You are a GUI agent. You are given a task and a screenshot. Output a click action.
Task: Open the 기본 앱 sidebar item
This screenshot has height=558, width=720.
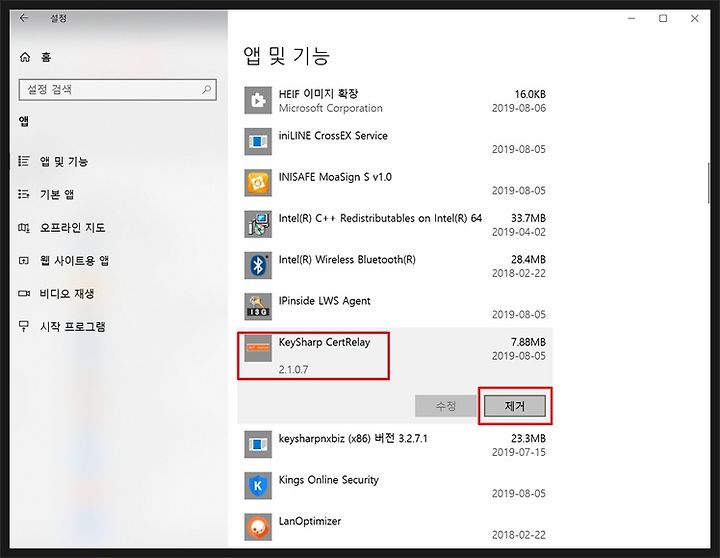(x=118, y=194)
